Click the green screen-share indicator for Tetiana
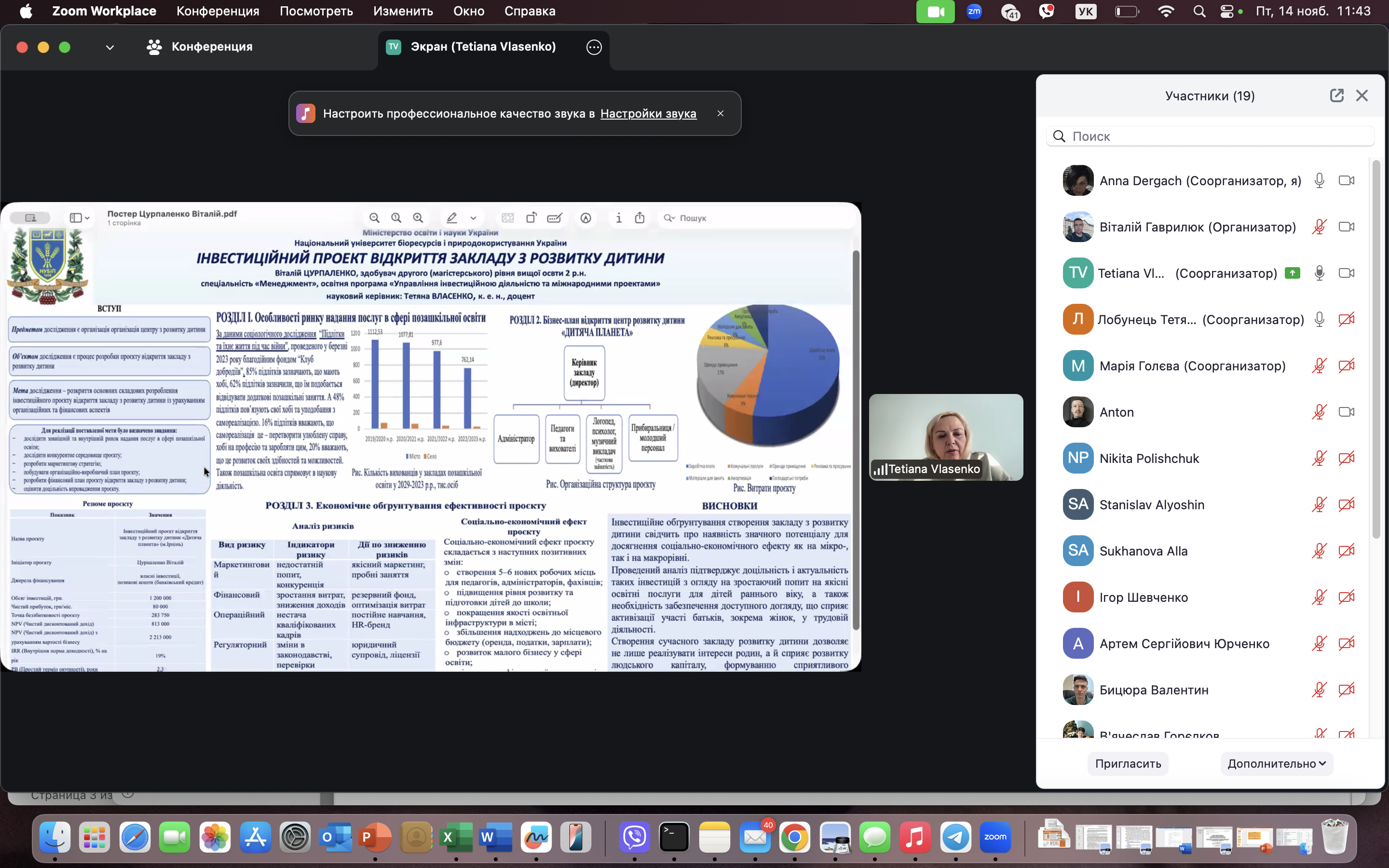1389x868 pixels. click(1292, 273)
